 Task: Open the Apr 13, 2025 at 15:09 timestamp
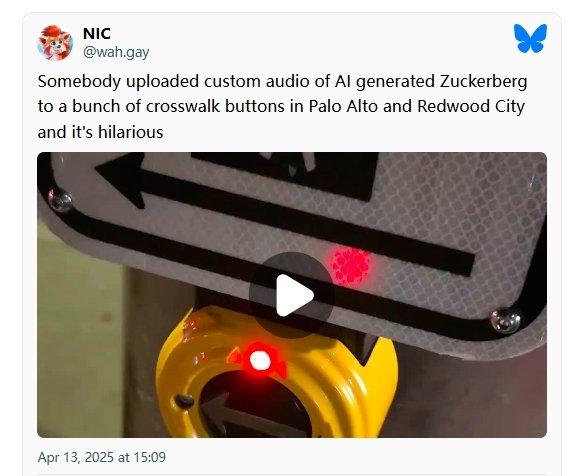tap(102, 457)
